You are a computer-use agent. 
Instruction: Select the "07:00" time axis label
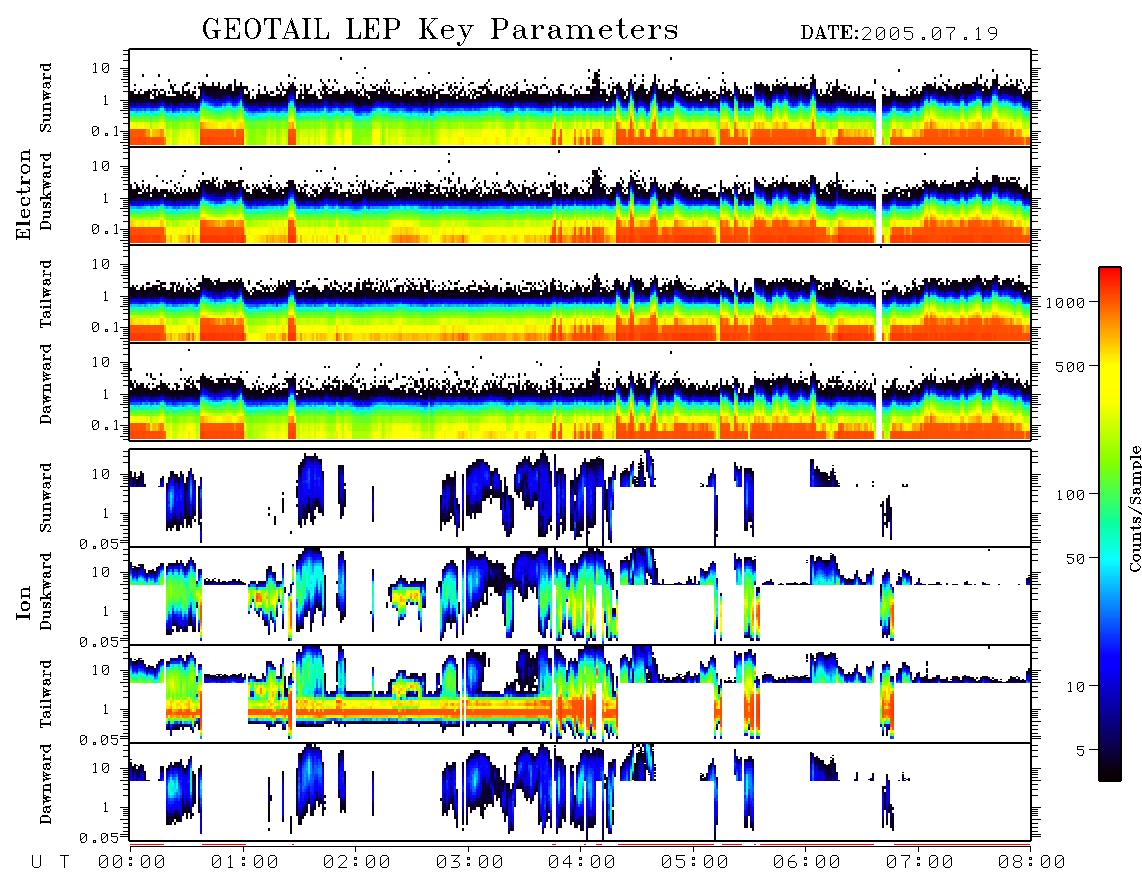point(920,863)
